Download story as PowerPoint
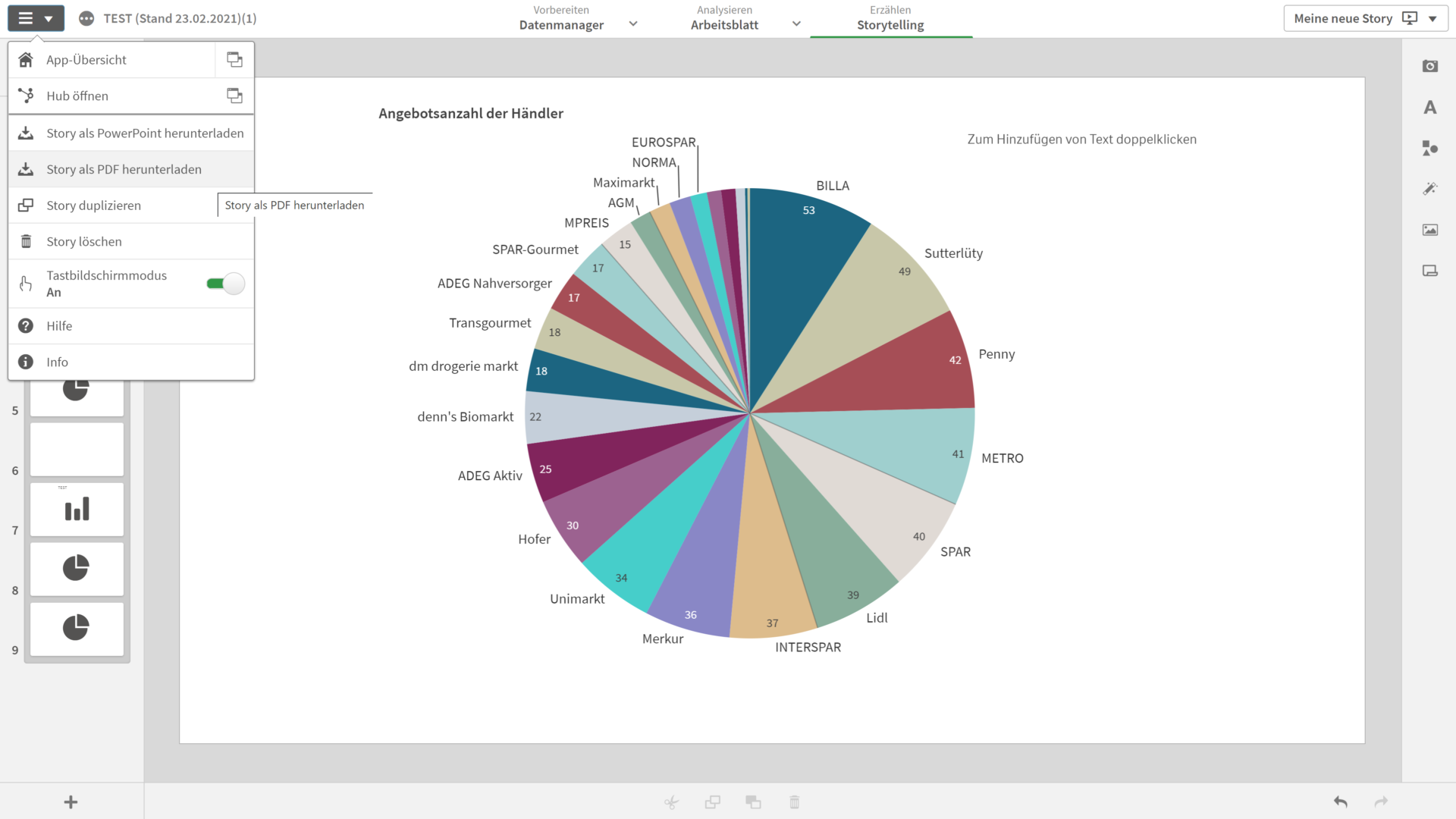 point(130,133)
